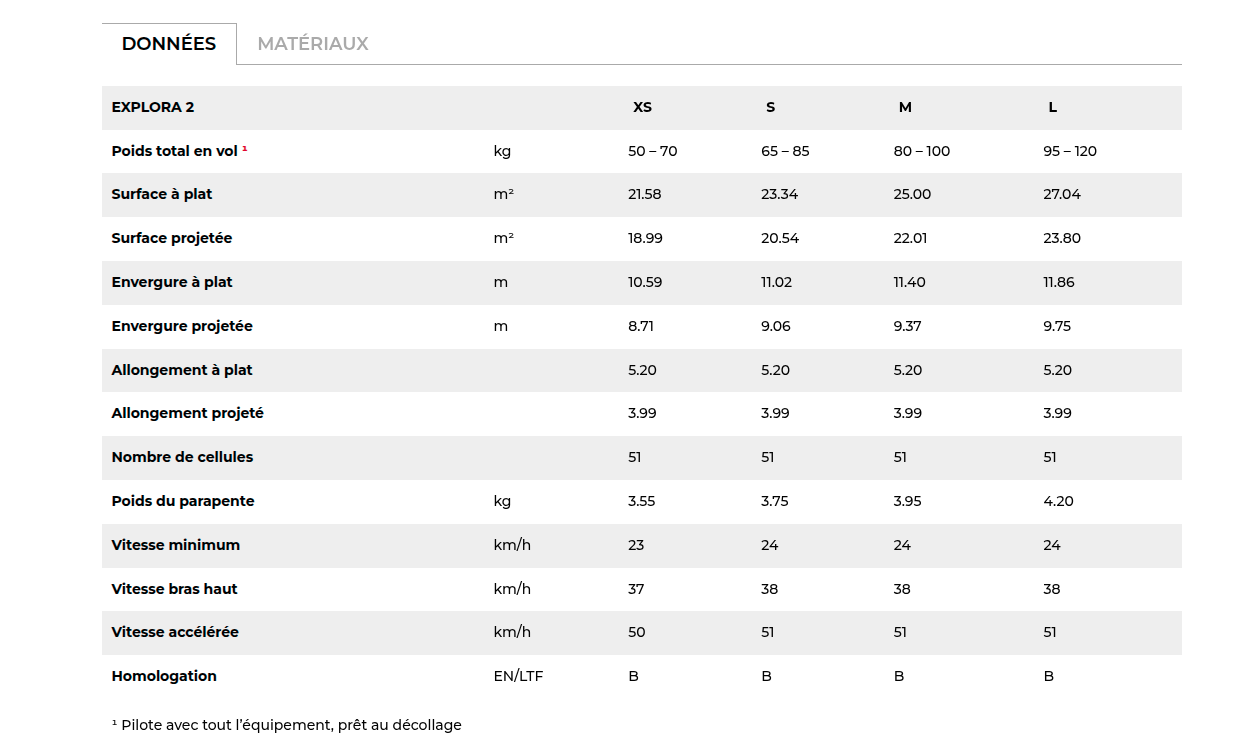Select the Homologation row label
Image resolution: width=1234 pixels, height=739 pixels.
coord(164,676)
